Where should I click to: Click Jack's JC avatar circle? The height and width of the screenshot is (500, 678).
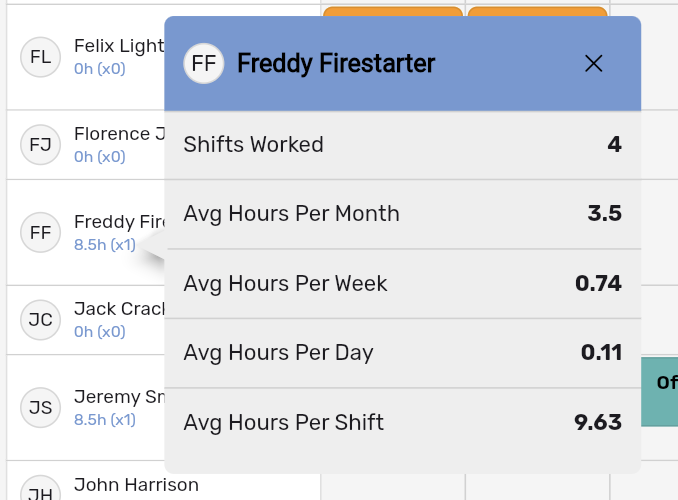coord(40,320)
